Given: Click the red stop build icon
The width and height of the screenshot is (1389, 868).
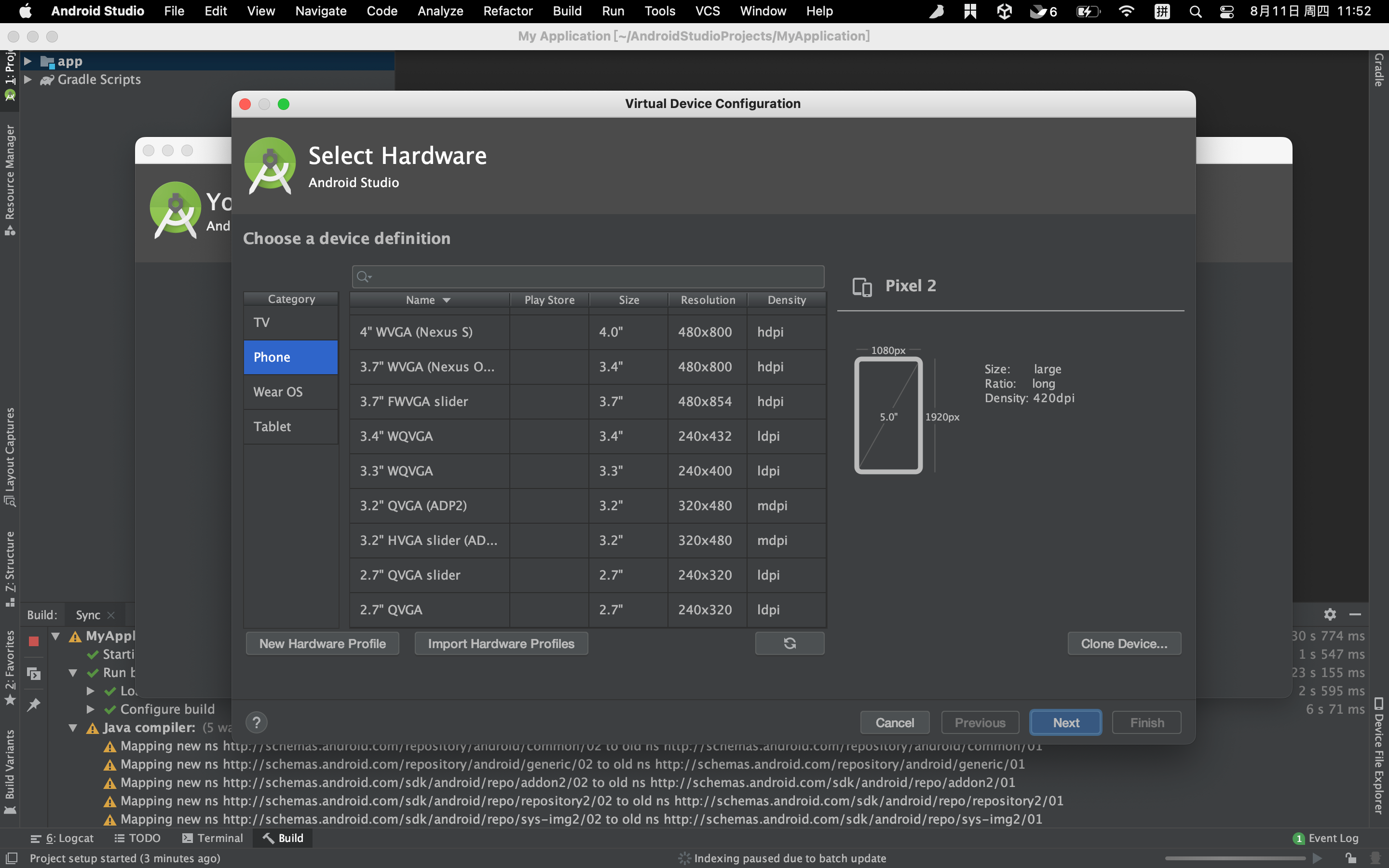Looking at the screenshot, I should tap(34, 641).
